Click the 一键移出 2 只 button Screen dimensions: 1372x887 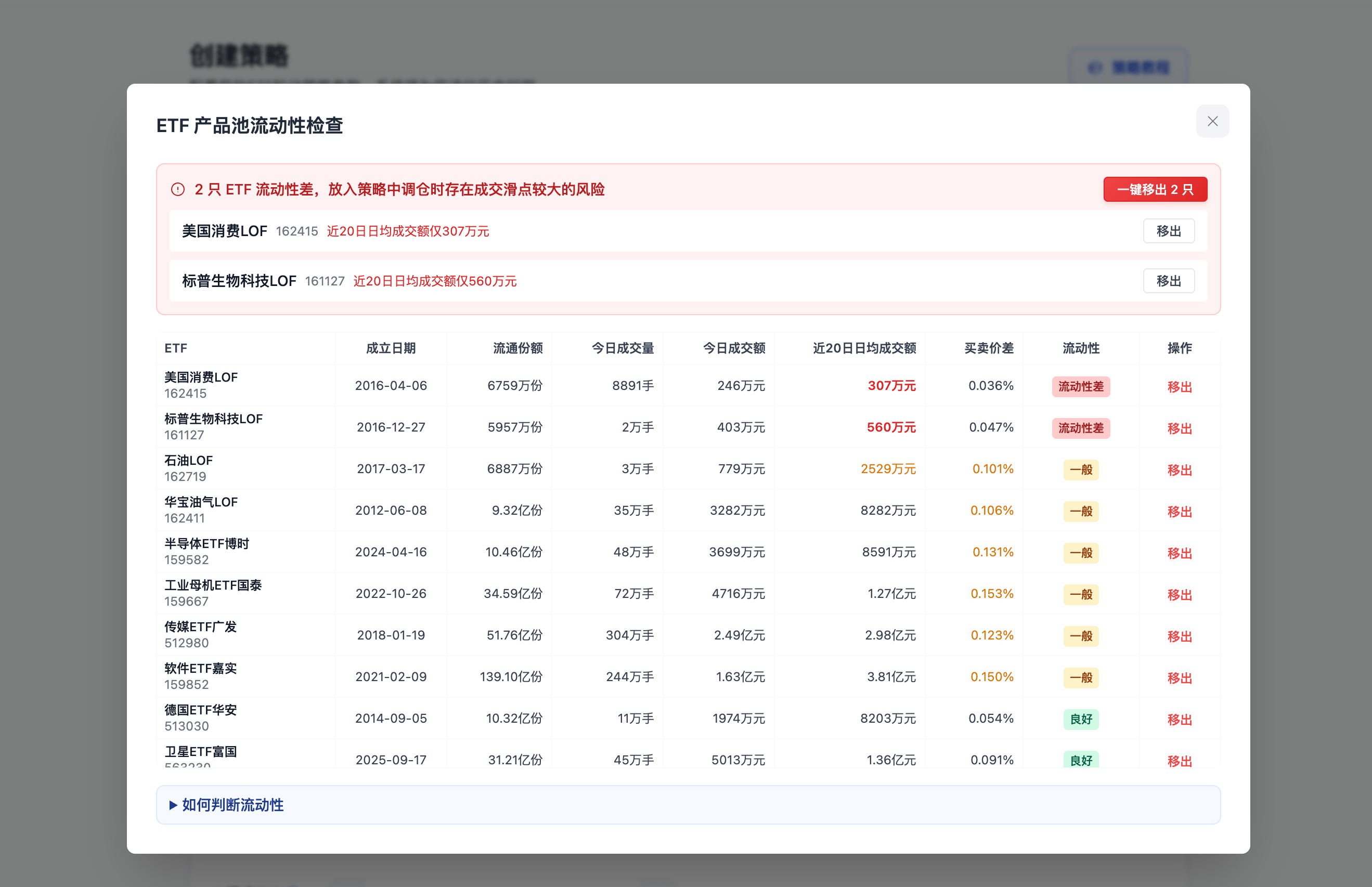pos(1155,189)
